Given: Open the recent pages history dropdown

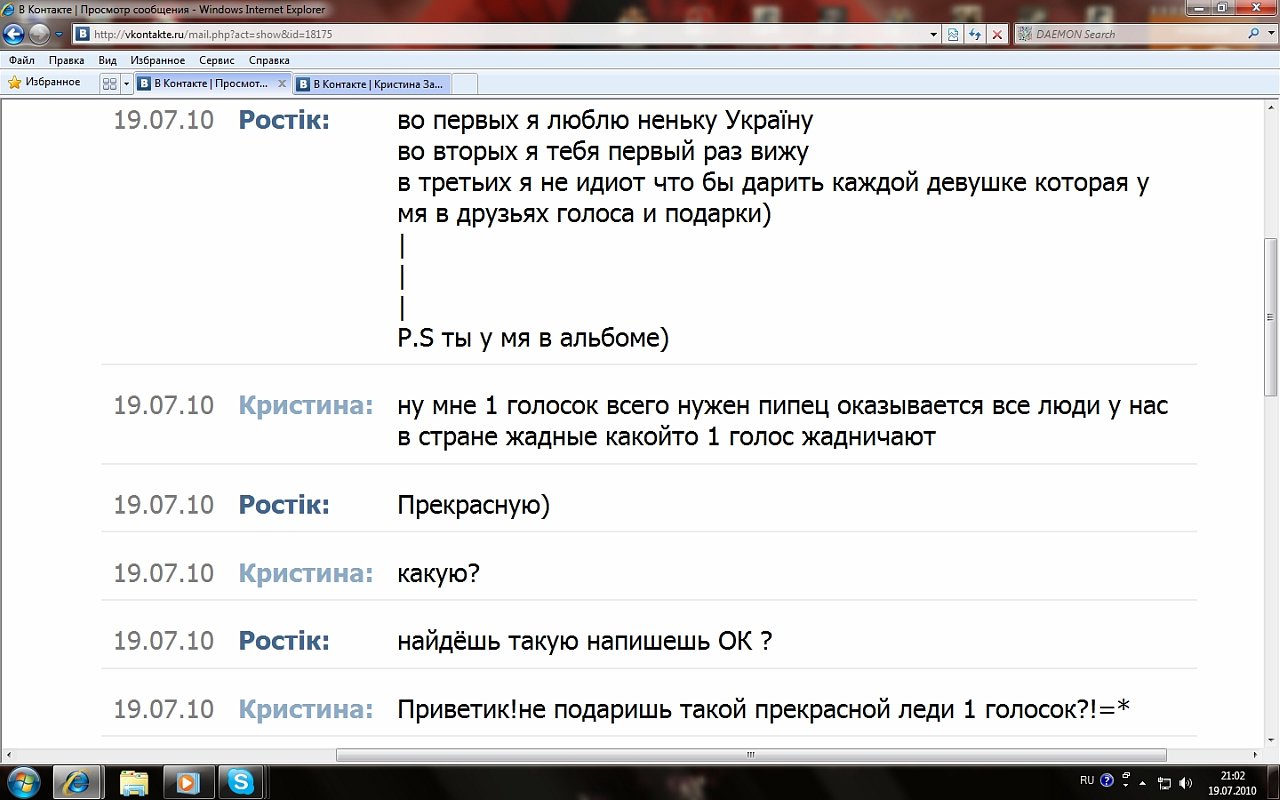Looking at the screenshot, I should (x=59, y=34).
